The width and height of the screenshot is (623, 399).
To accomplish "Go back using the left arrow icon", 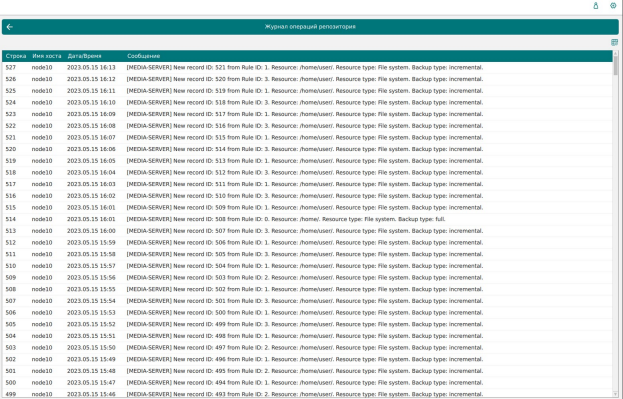I will pyautogui.click(x=10, y=27).
